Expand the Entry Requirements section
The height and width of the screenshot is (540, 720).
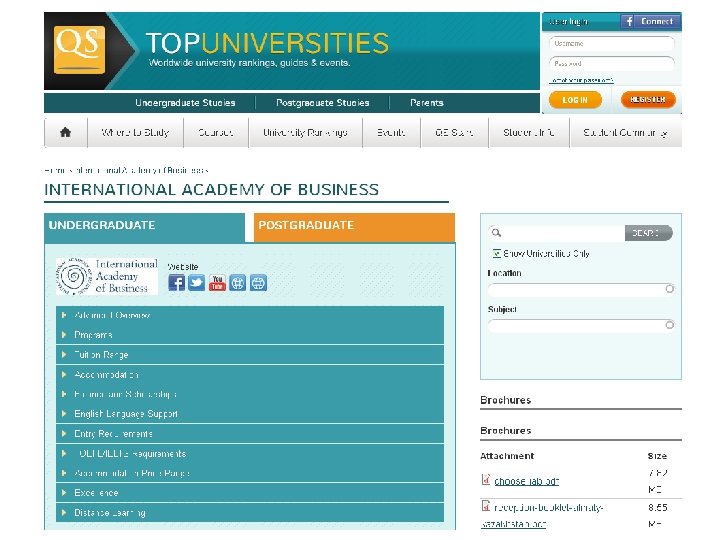coord(250,433)
